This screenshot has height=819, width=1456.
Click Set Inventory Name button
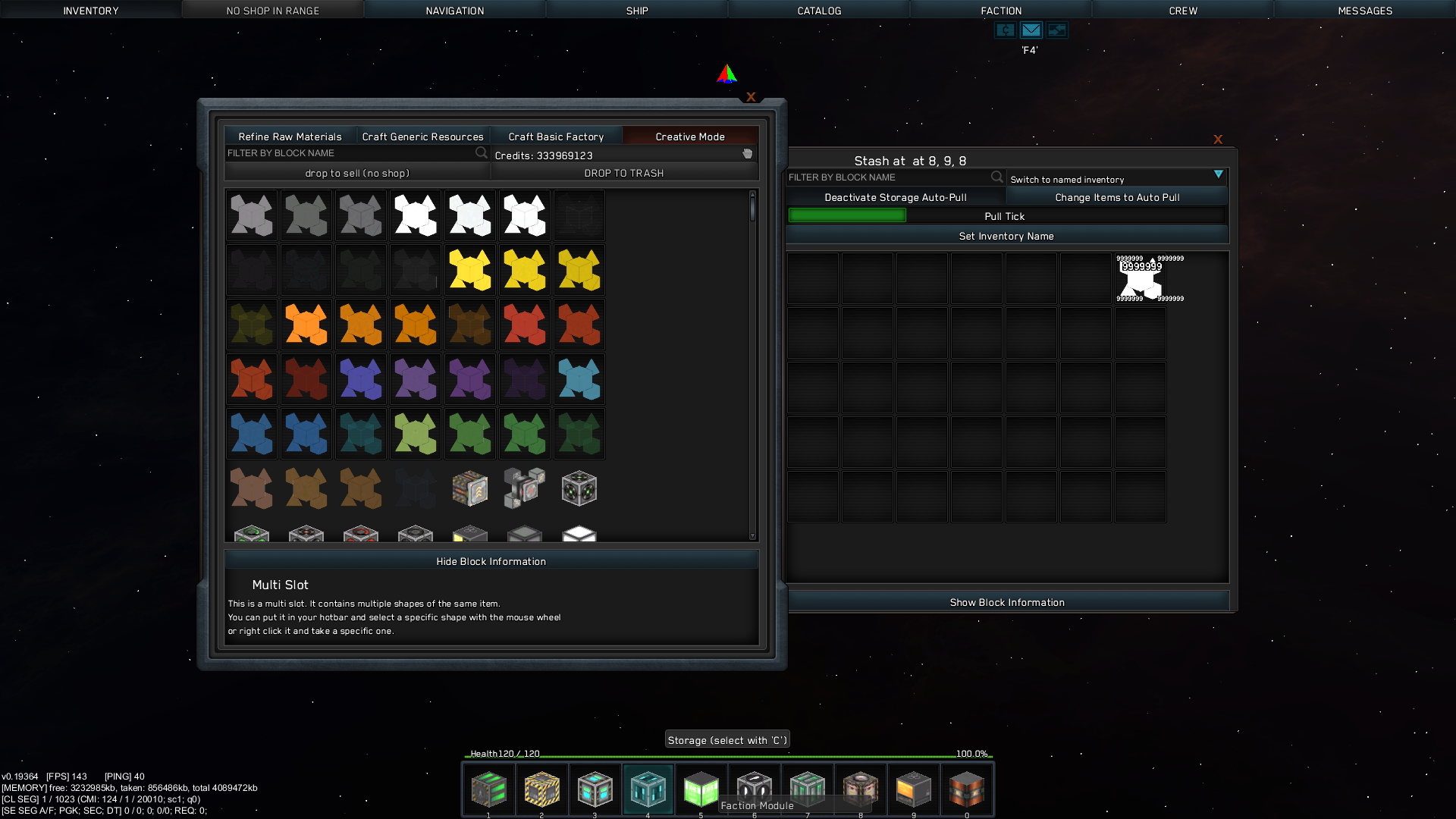[1006, 236]
